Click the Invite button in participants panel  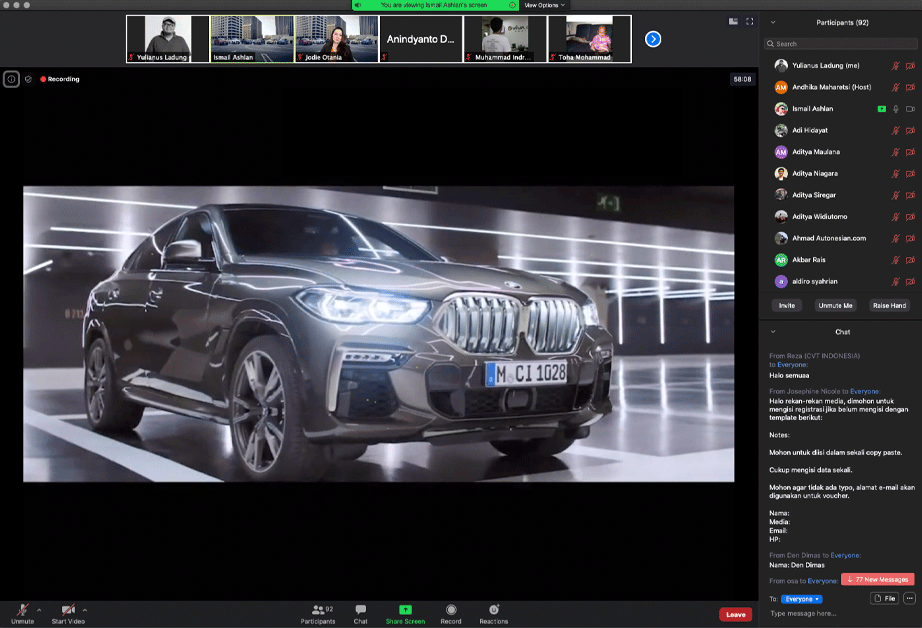[x=787, y=305]
